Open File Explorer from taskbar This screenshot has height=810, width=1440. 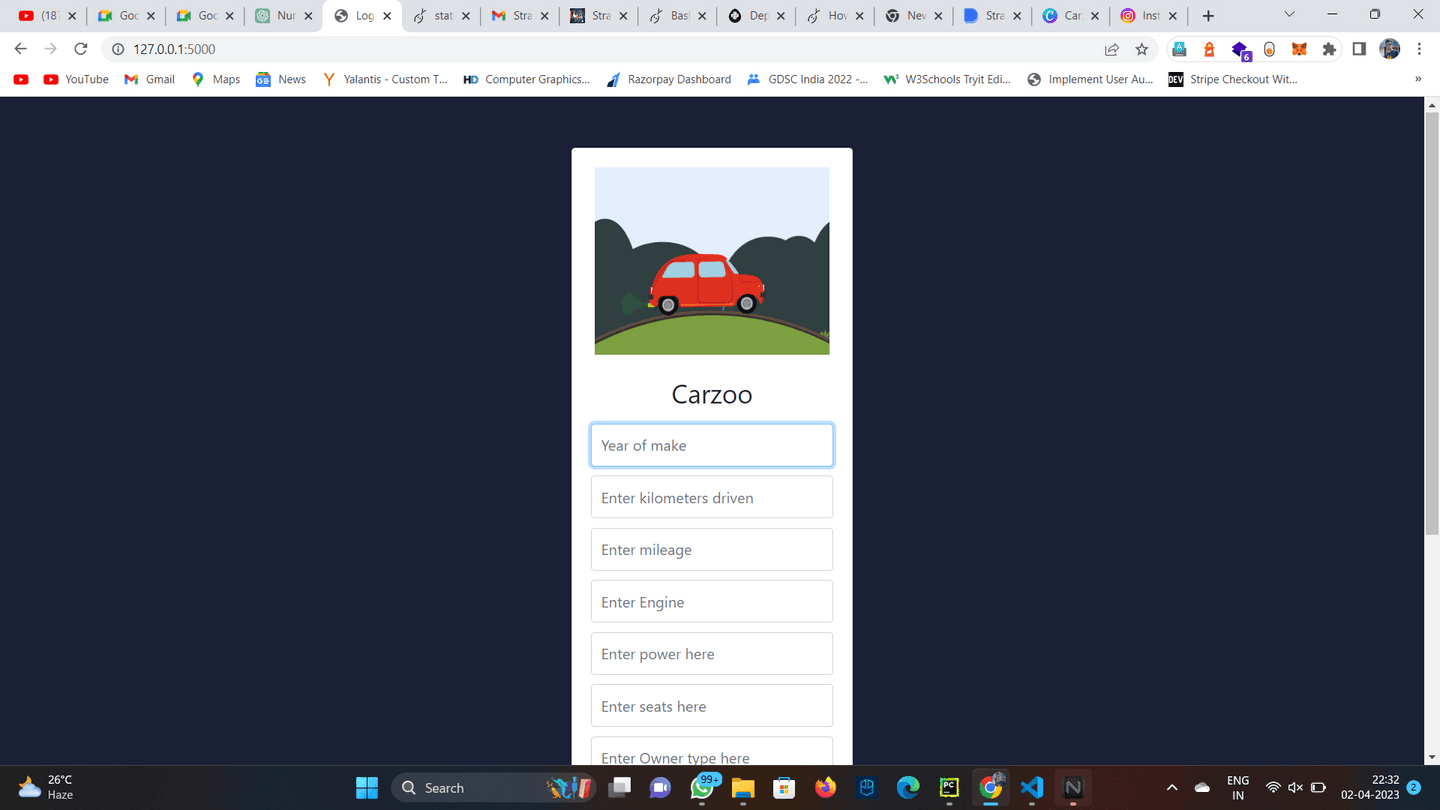[743, 788]
